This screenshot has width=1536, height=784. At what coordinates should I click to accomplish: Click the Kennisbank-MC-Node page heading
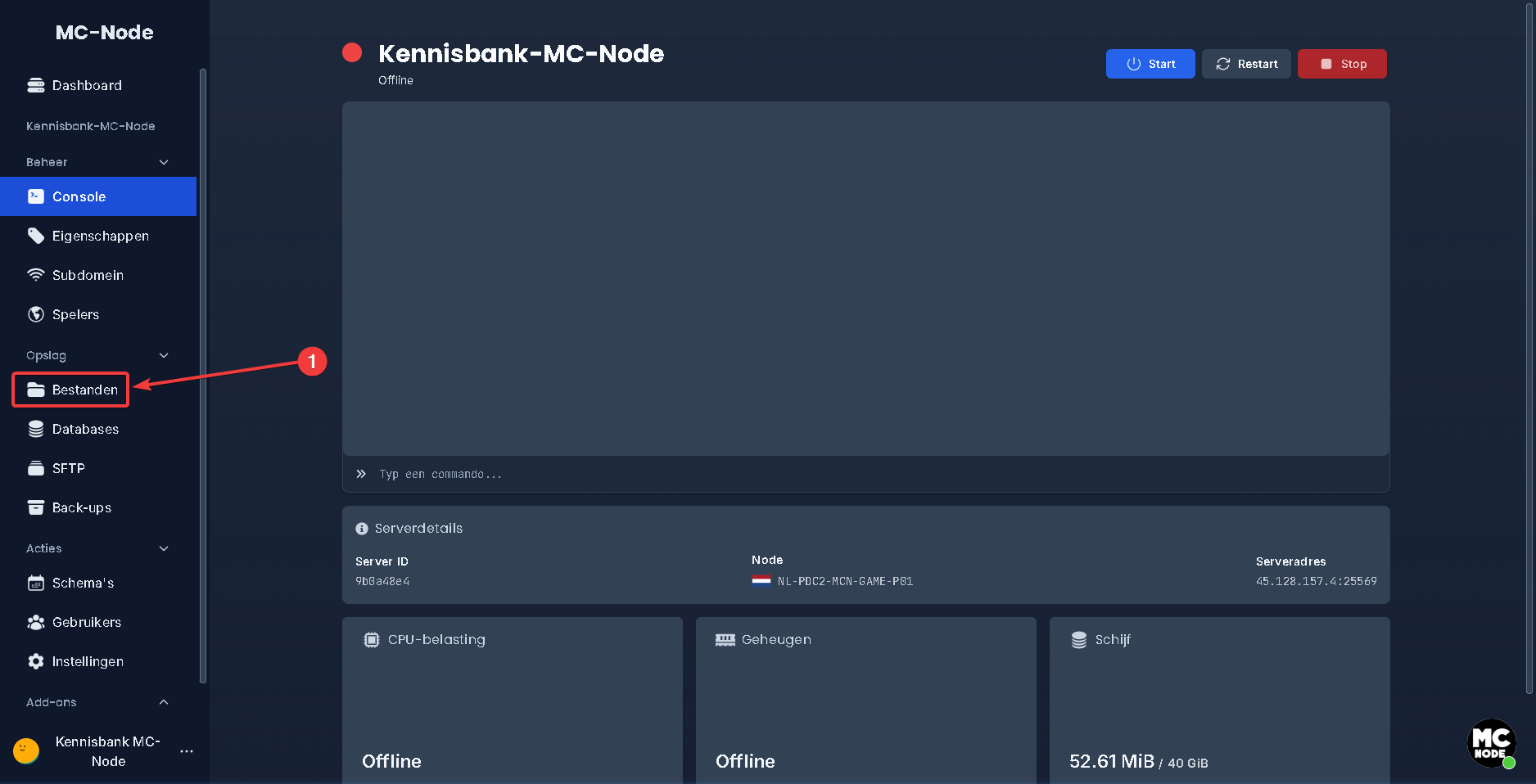tap(521, 53)
